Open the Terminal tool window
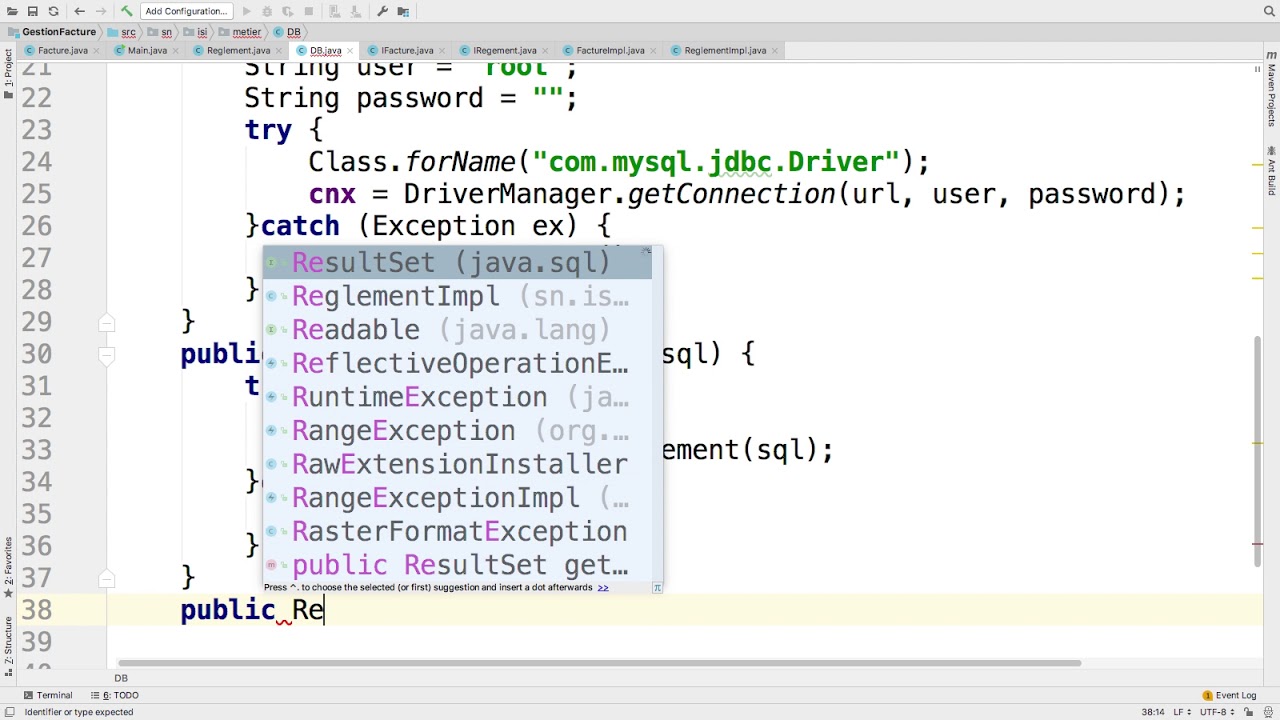Image resolution: width=1280 pixels, height=720 pixels. [x=47, y=695]
